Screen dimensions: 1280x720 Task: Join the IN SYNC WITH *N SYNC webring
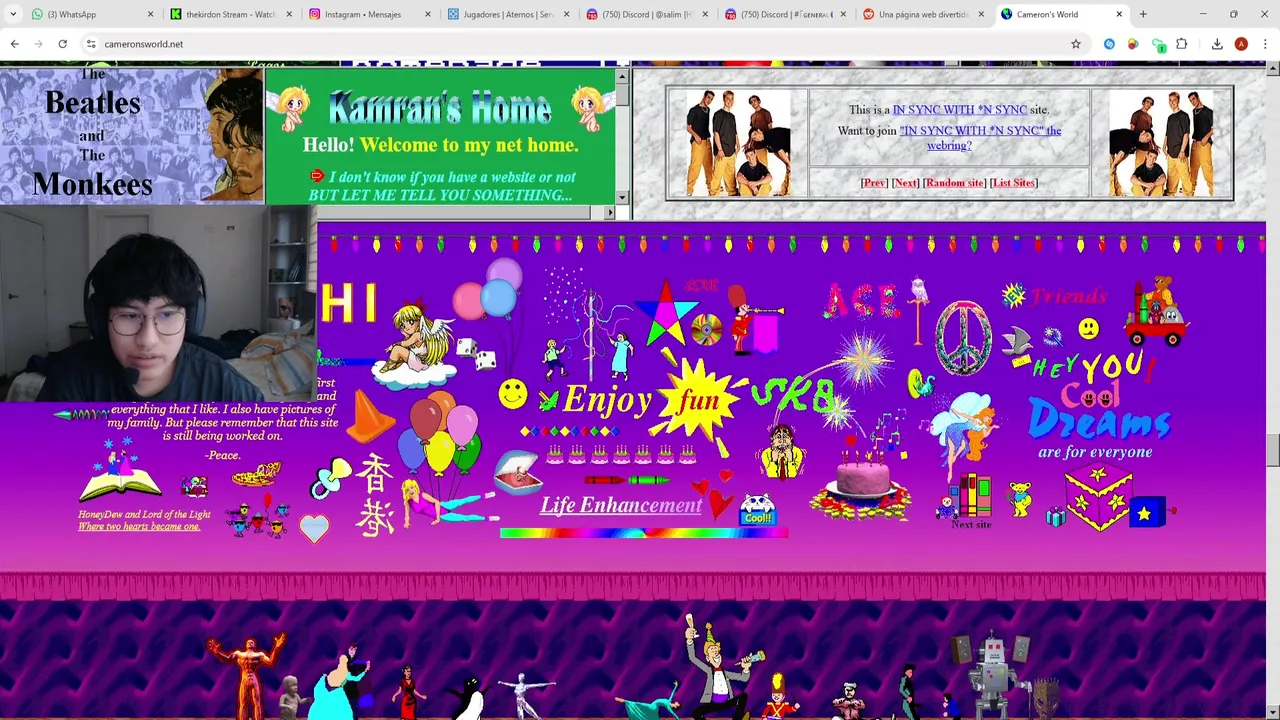tap(980, 138)
